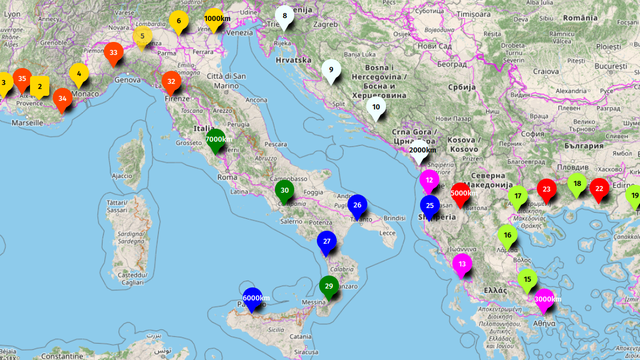Image resolution: width=640 pixels, height=360 pixels.
Task: Click the blue 6000km milestone marker
Action: pos(252,300)
